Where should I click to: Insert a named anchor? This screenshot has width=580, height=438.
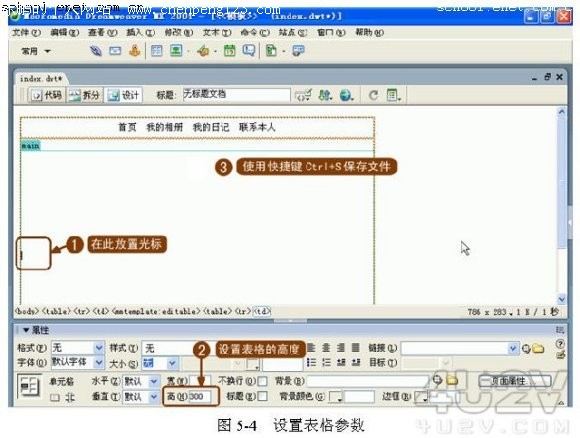pyautogui.click(x=135, y=51)
